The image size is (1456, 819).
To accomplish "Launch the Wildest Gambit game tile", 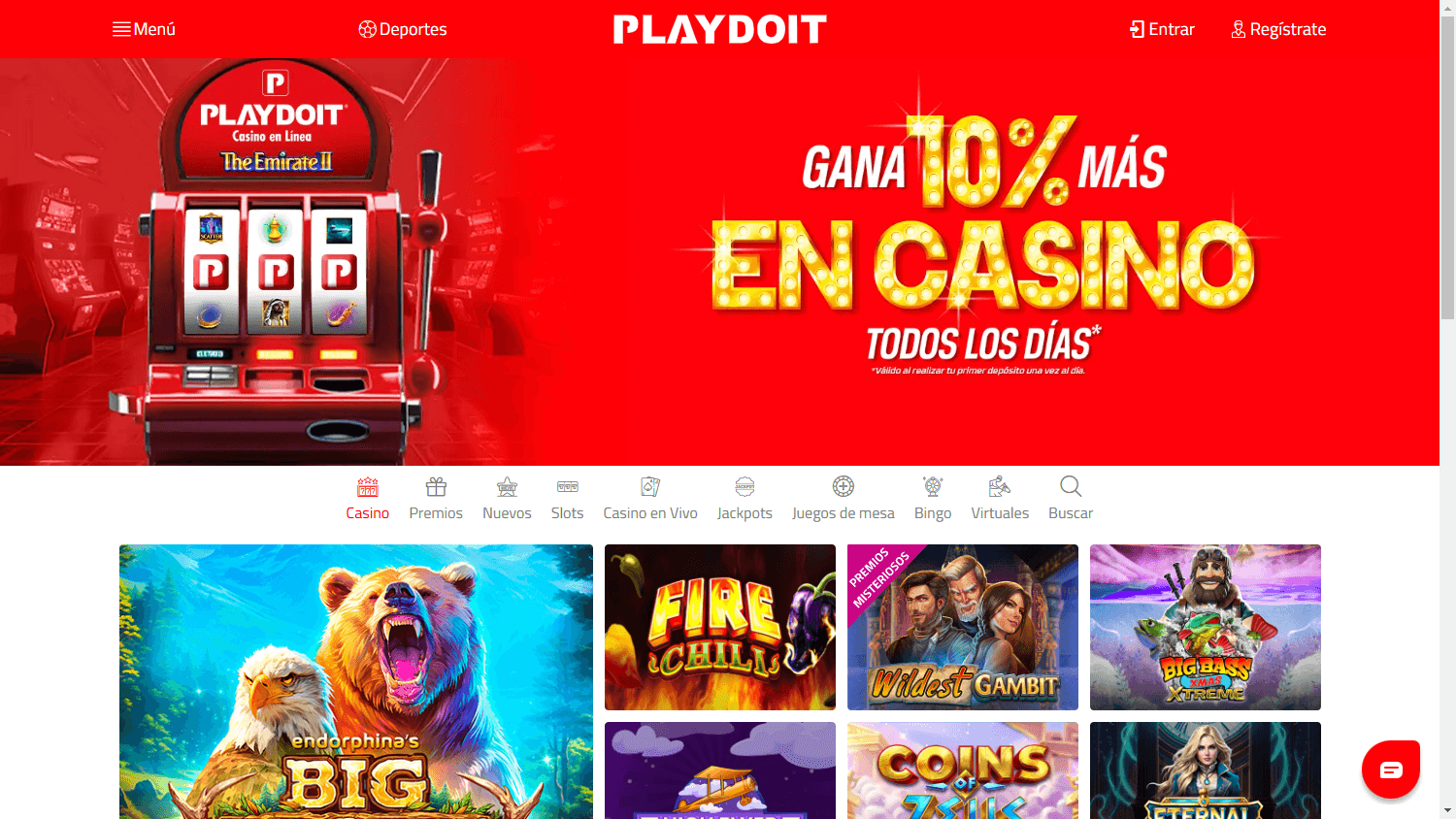I will [963, 627].
